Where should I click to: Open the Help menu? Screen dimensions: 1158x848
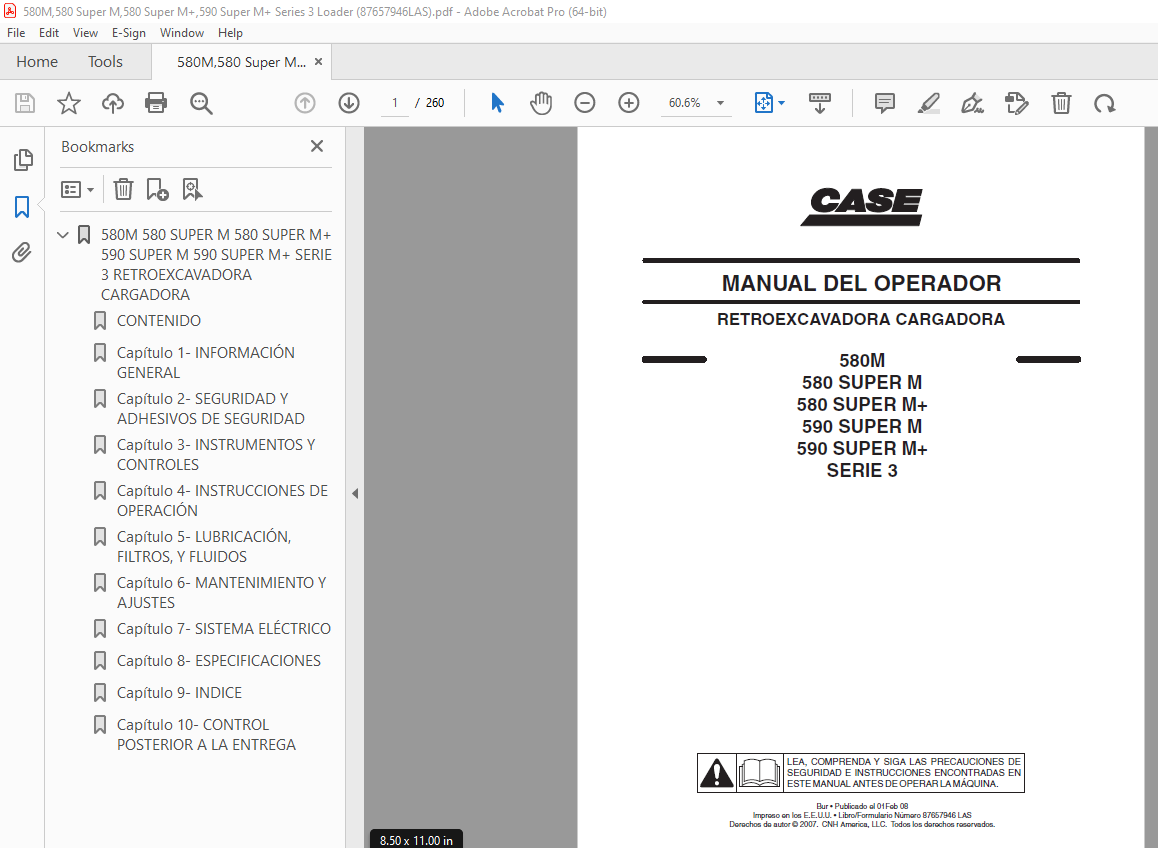coord(230,33)
